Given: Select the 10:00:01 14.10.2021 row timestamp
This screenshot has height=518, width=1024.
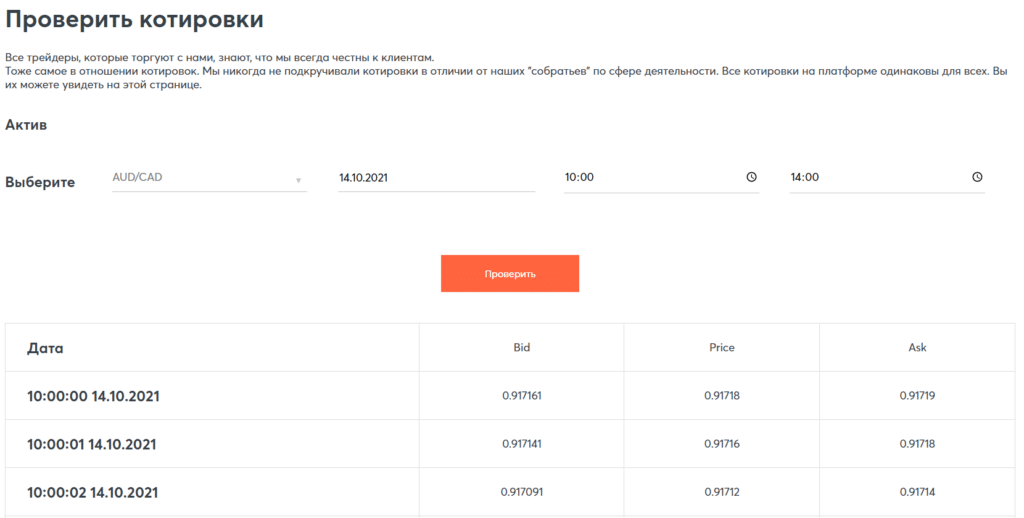Looking at the screenshot, I should tap(92, 444).
